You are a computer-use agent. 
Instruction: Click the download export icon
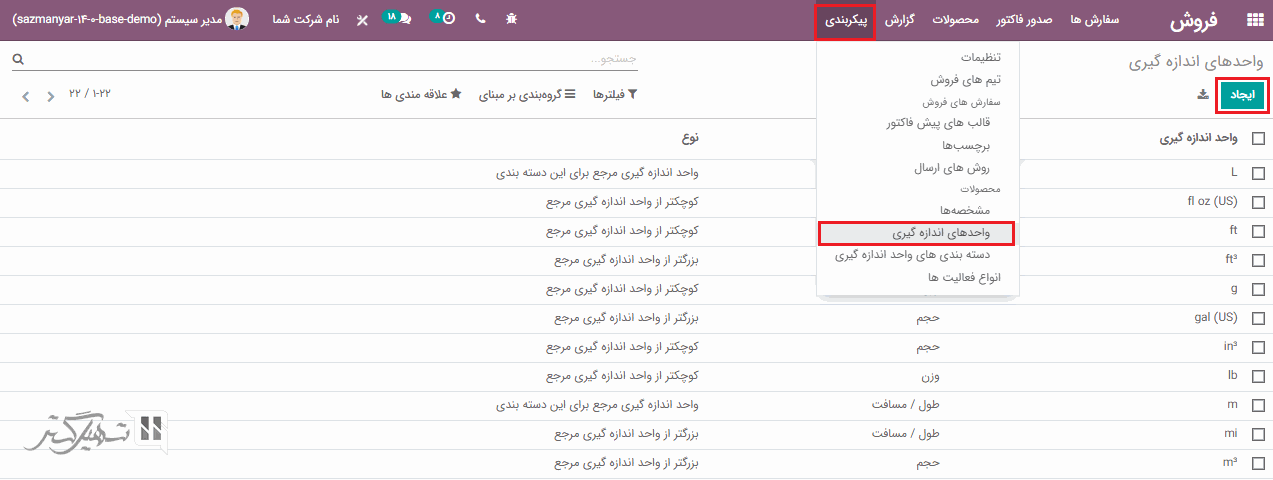click(1202, 95)
